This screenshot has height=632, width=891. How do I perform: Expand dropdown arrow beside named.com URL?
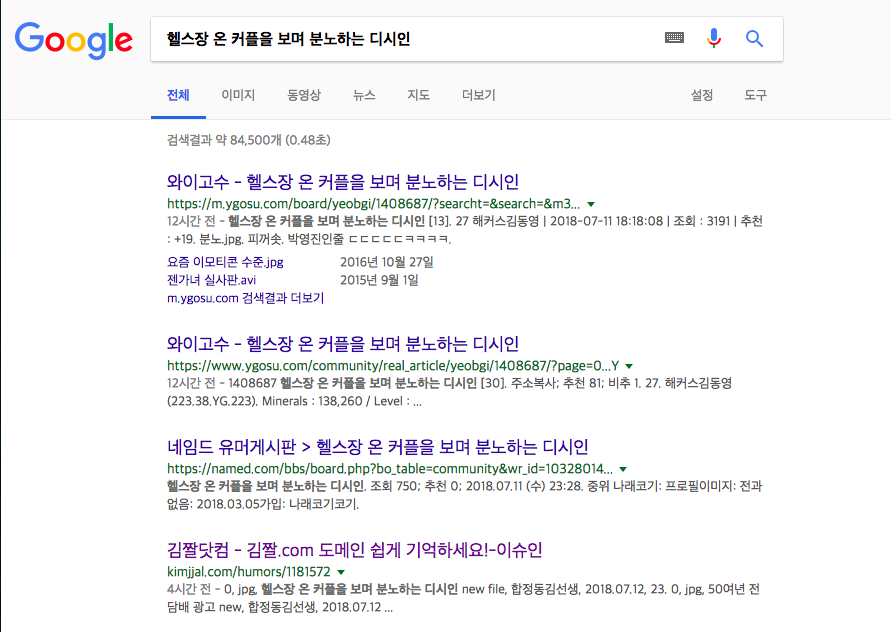click(623, 469)
